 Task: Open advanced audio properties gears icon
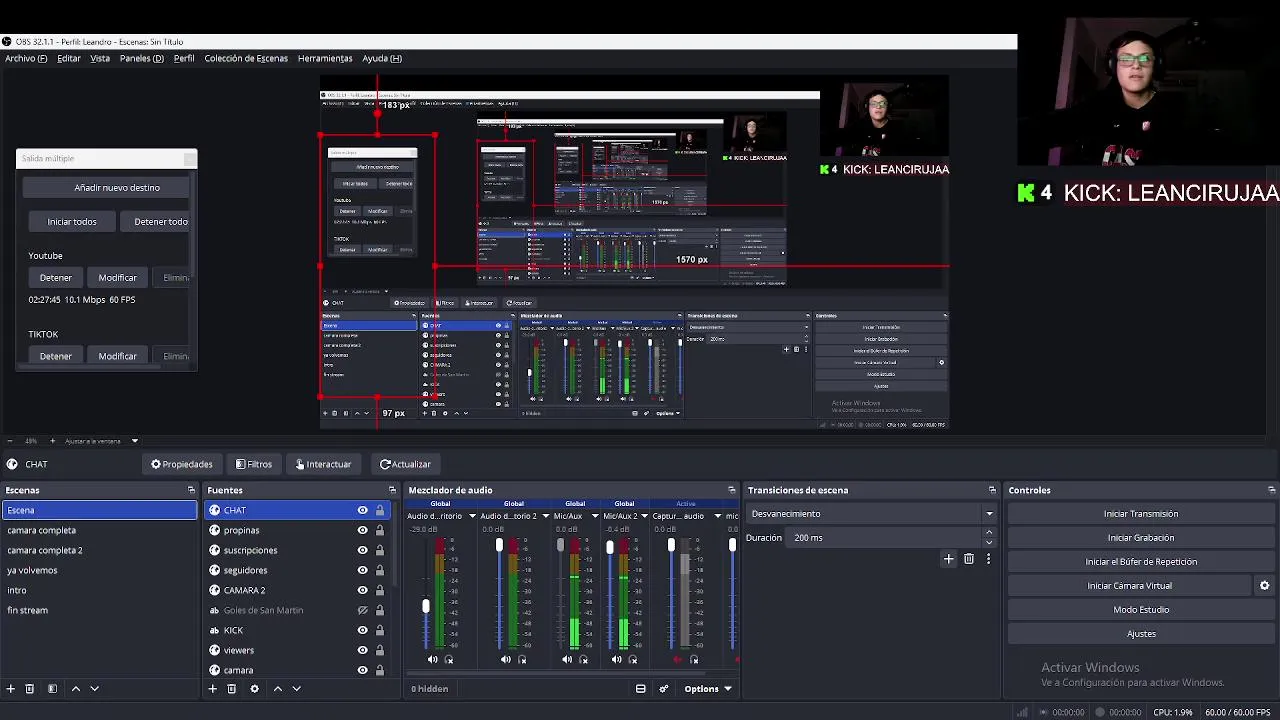664,688
